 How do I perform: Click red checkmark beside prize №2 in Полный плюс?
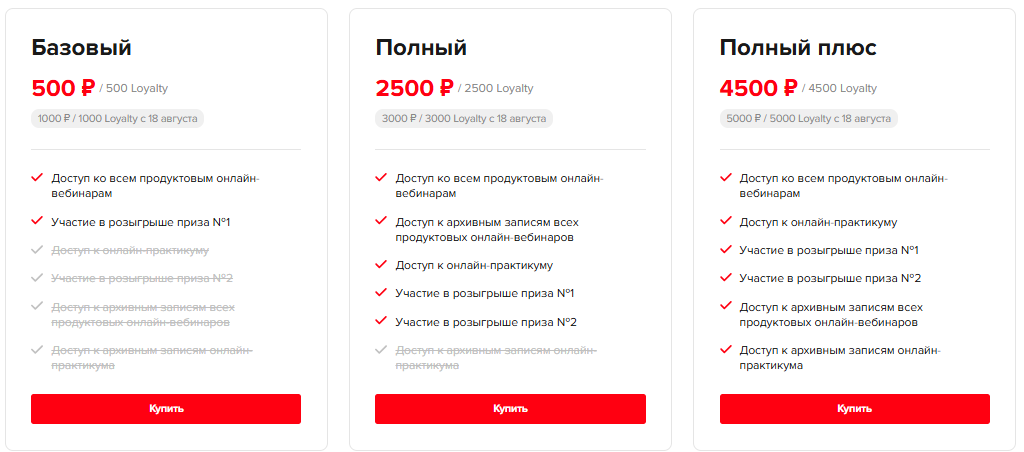pos(726,278)
